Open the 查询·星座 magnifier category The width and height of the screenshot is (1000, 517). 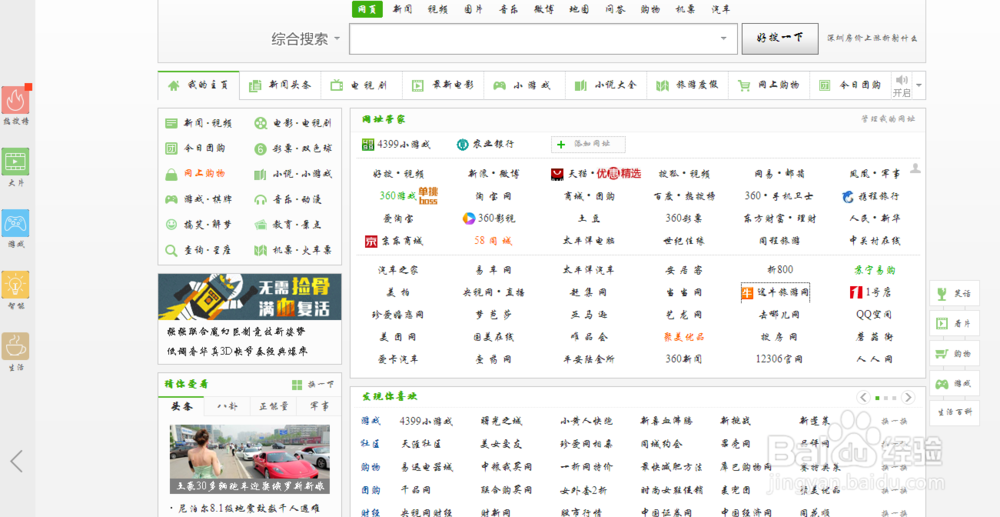pyautogui.click(x=198, y=250)
